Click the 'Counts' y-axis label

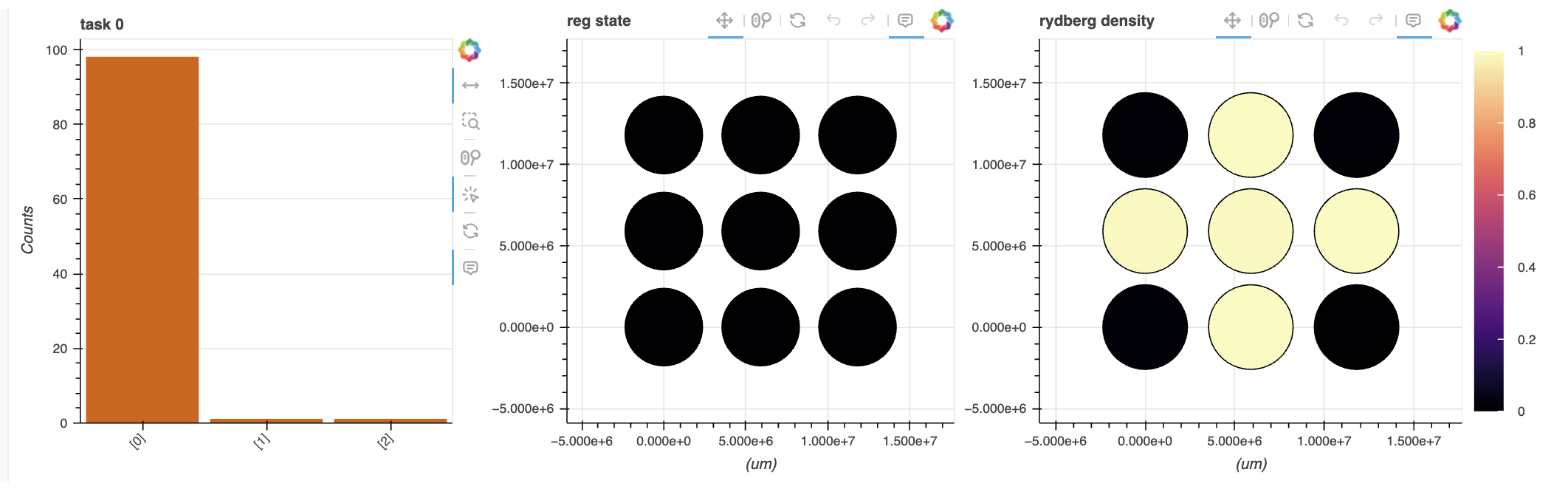tap(27, 230)
